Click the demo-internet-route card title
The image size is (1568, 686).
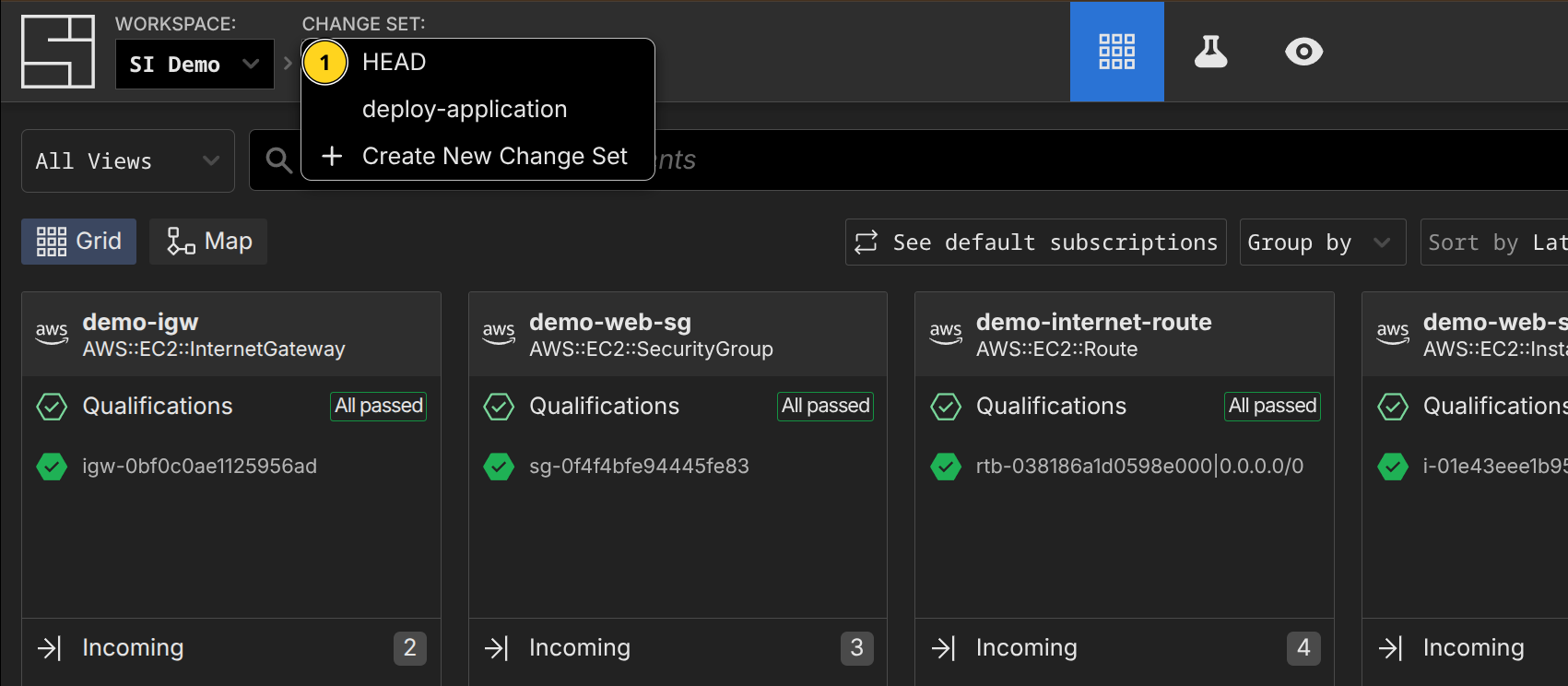(1093, 322)
